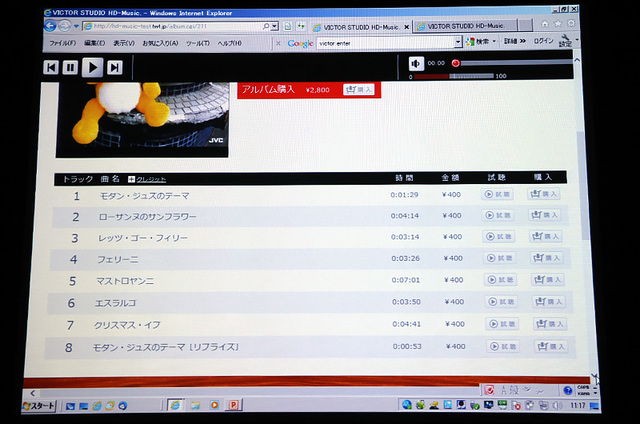Expand the クレジット credits link

pos(147,180)
